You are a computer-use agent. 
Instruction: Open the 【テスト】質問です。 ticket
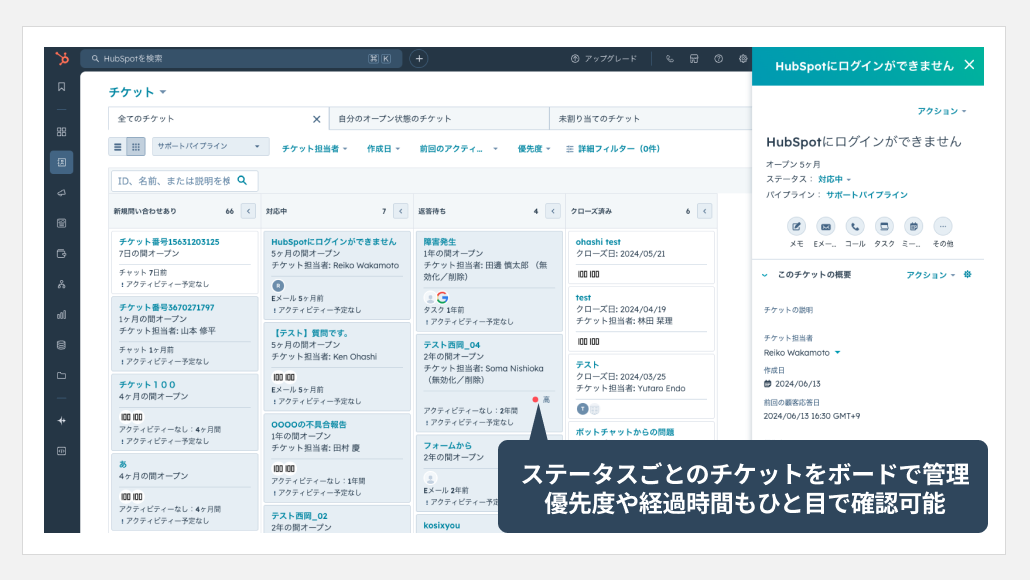(310, 333)
